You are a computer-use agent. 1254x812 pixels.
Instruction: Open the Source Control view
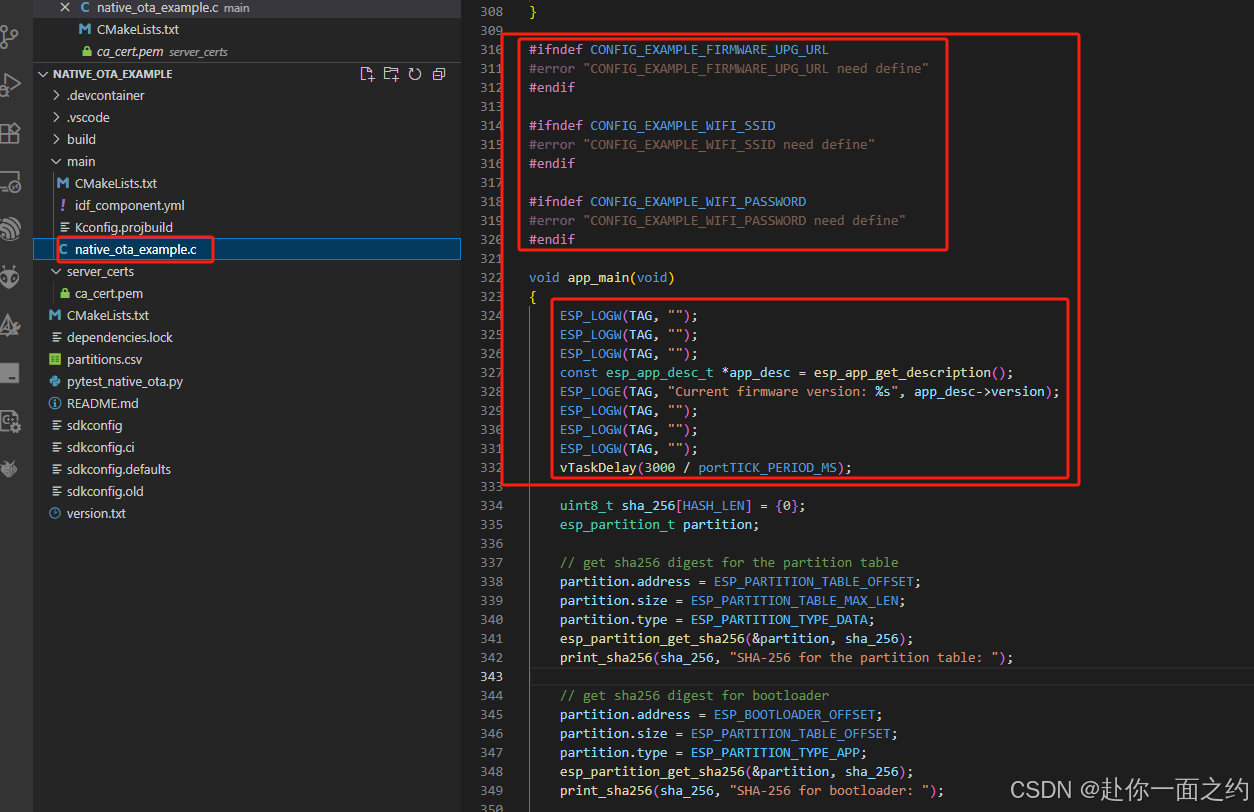tap(10, 38)
